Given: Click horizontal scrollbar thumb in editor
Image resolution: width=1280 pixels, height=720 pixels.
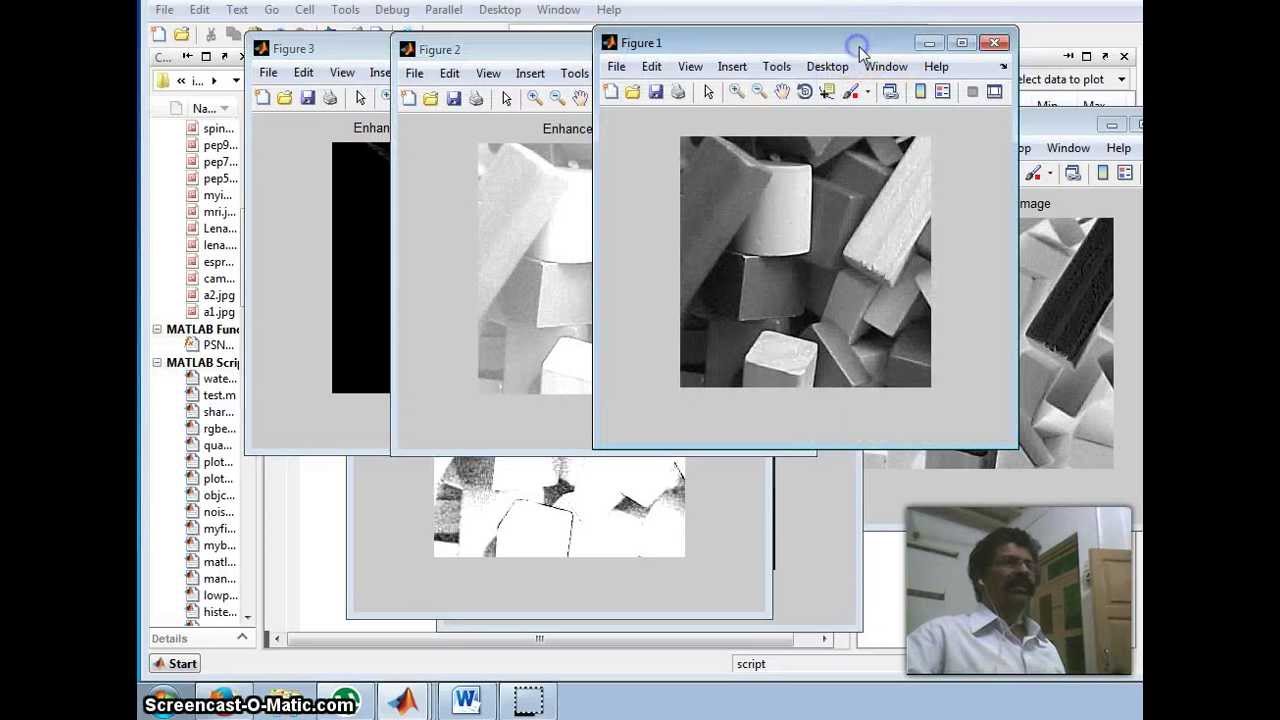Looking at the screenshot, I should coord(540,639).
